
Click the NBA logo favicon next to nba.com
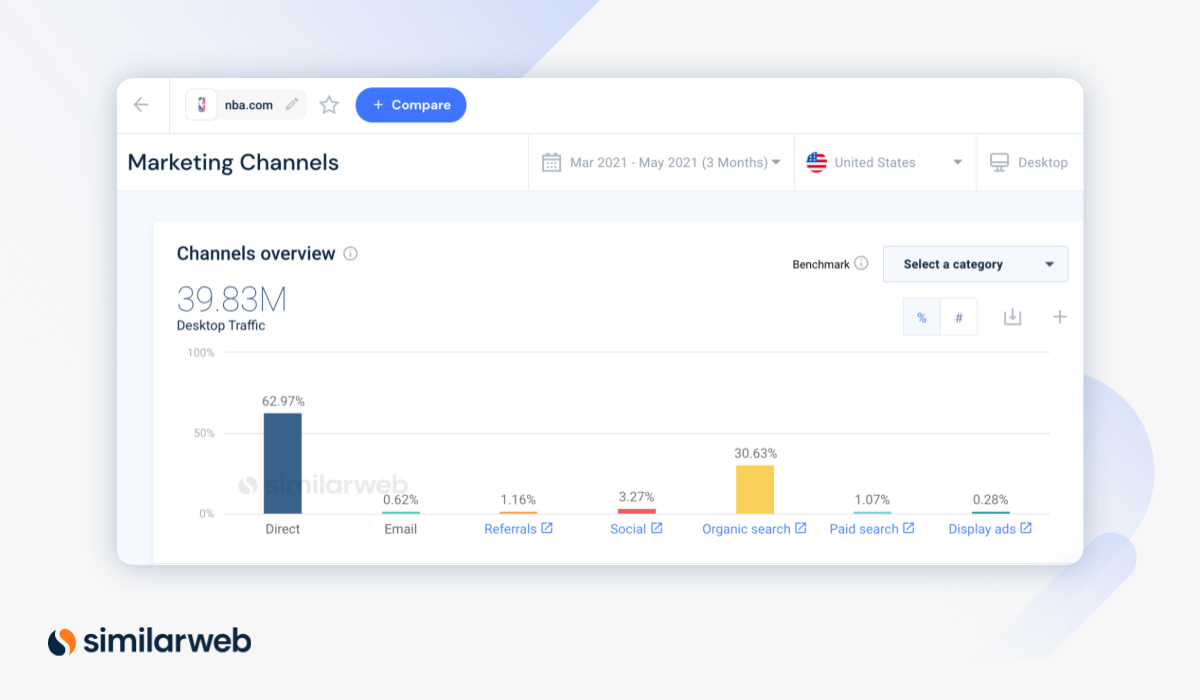[x=201, y=103]
